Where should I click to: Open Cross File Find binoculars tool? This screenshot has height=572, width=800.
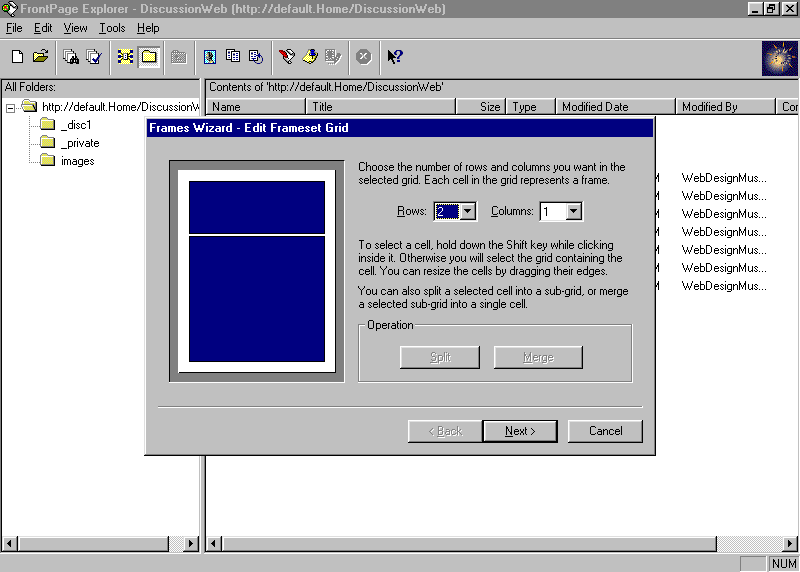point(71,57)
